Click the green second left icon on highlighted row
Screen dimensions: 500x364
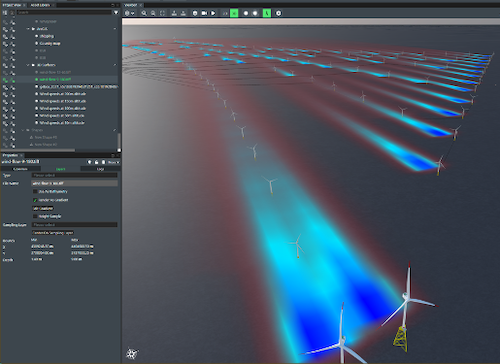click(12, 80)
